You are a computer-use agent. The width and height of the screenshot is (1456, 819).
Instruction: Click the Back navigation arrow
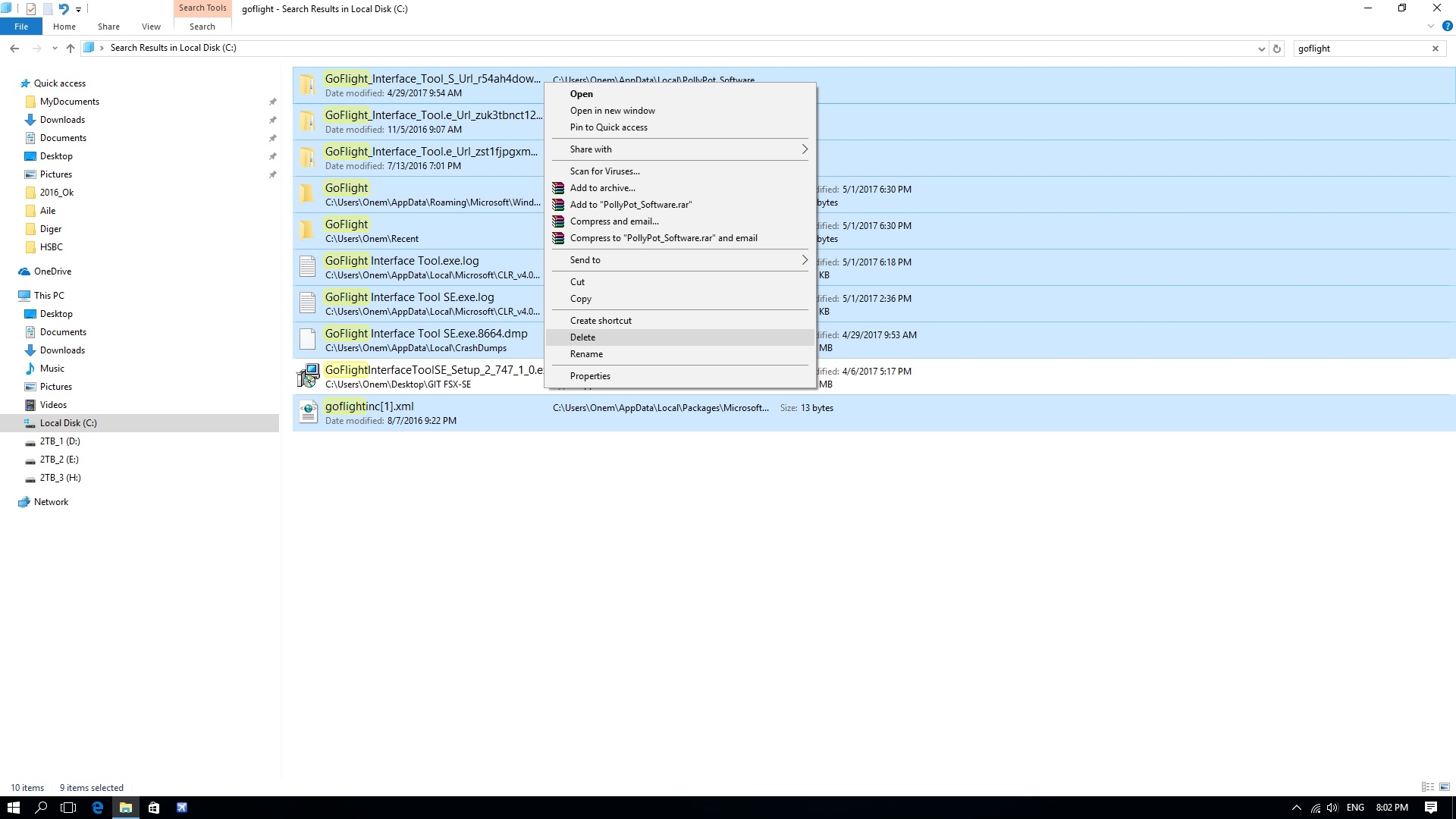(x=14, y=49)
